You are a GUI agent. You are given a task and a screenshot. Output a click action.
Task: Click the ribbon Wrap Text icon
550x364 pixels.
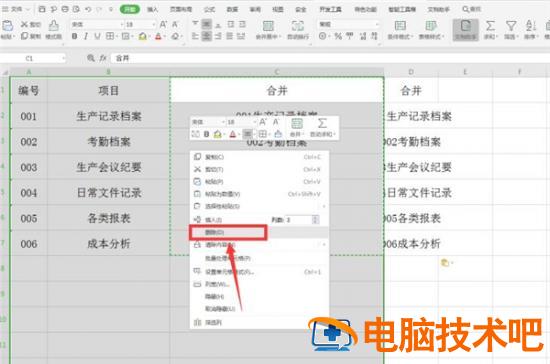pos(298,26)
